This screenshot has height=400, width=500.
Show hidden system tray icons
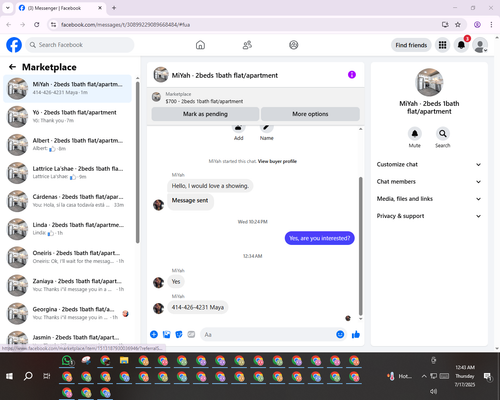[x=424, y=376]
